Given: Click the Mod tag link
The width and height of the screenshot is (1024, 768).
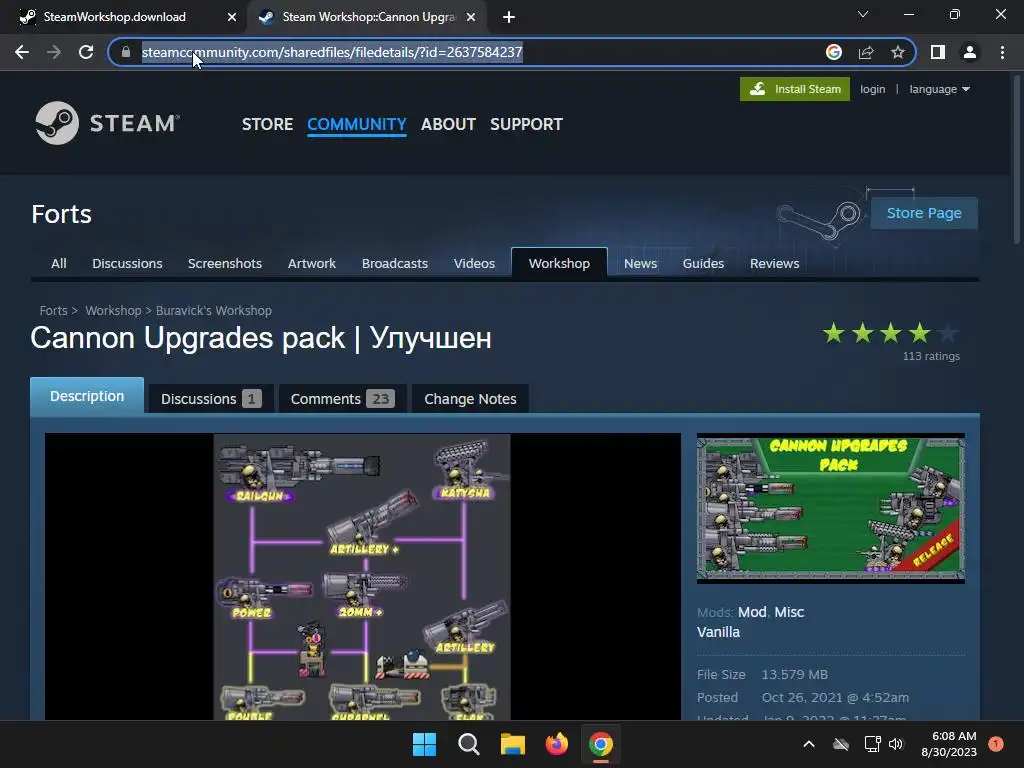Looking at the screenshot, I should pos(752,612).
